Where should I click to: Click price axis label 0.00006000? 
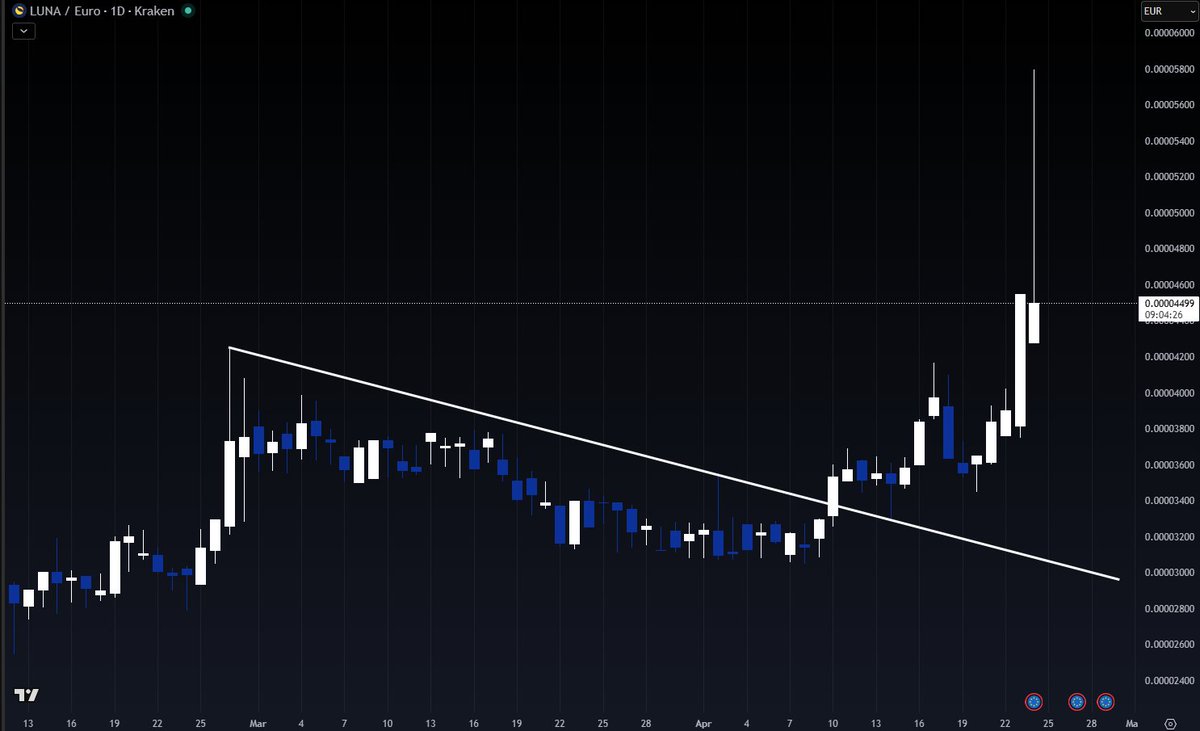pyautogui.click(x=1169, y=33)
